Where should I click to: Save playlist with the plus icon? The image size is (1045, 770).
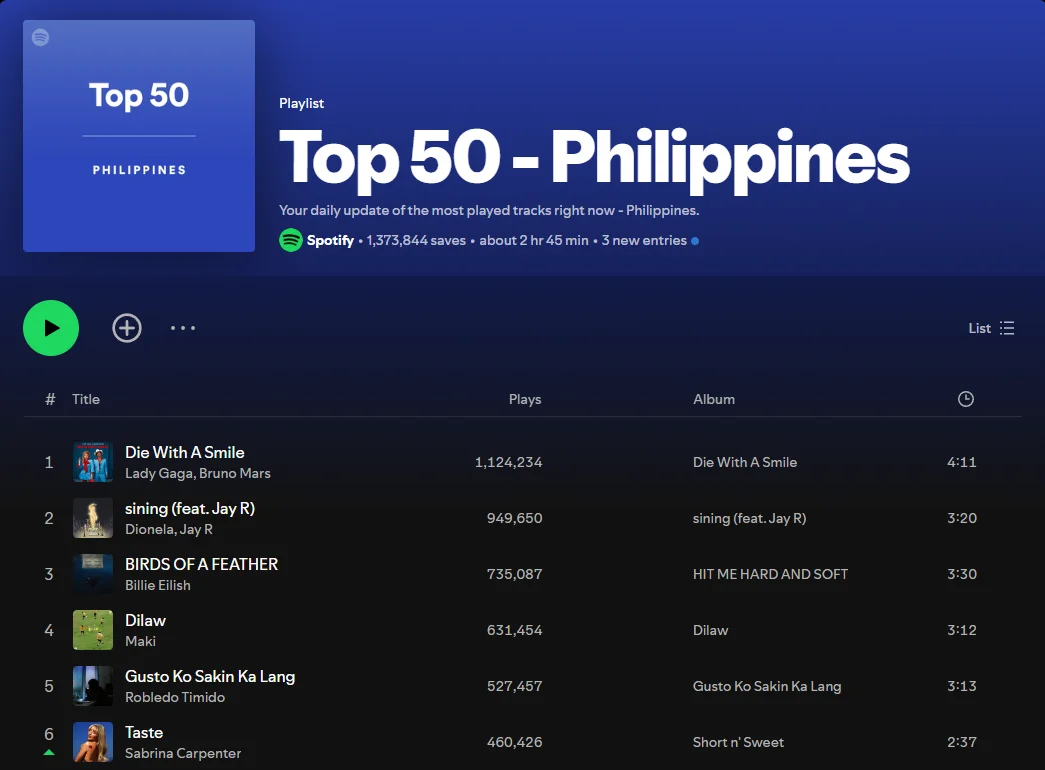[127, 328]
